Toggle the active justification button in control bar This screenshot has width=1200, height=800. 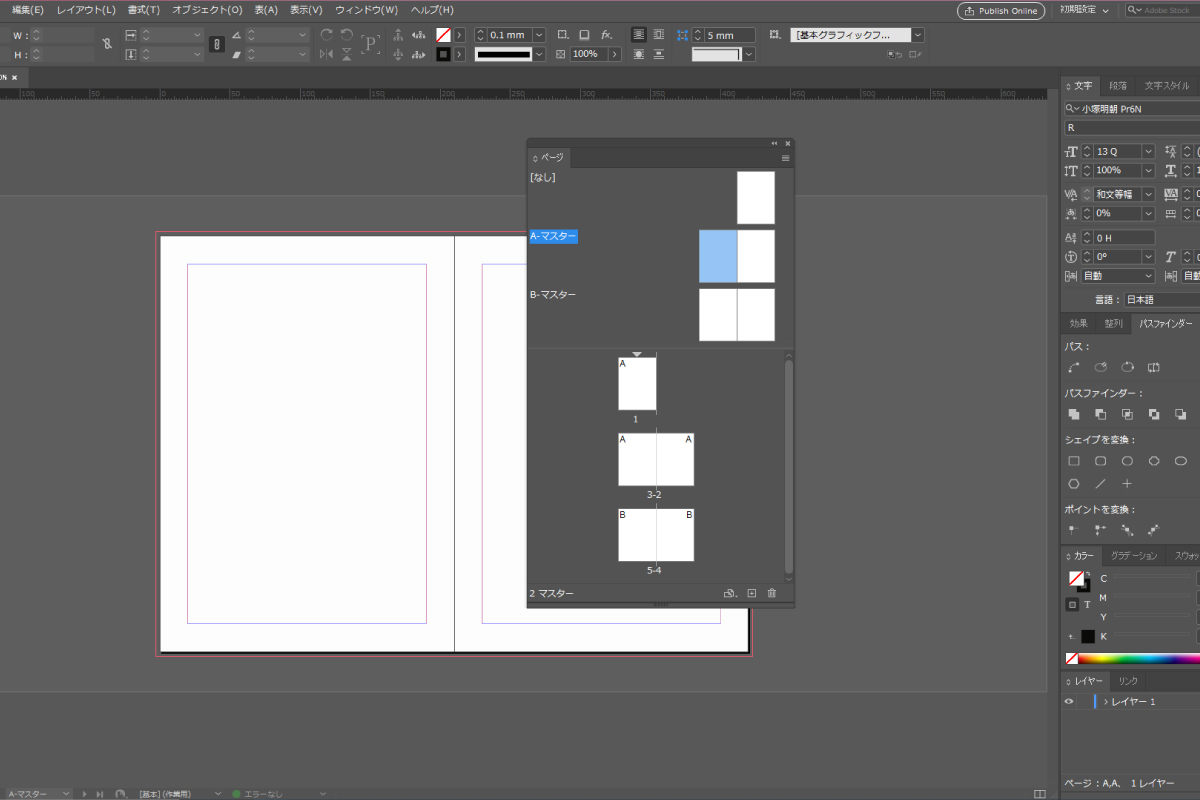coord(639,34)
